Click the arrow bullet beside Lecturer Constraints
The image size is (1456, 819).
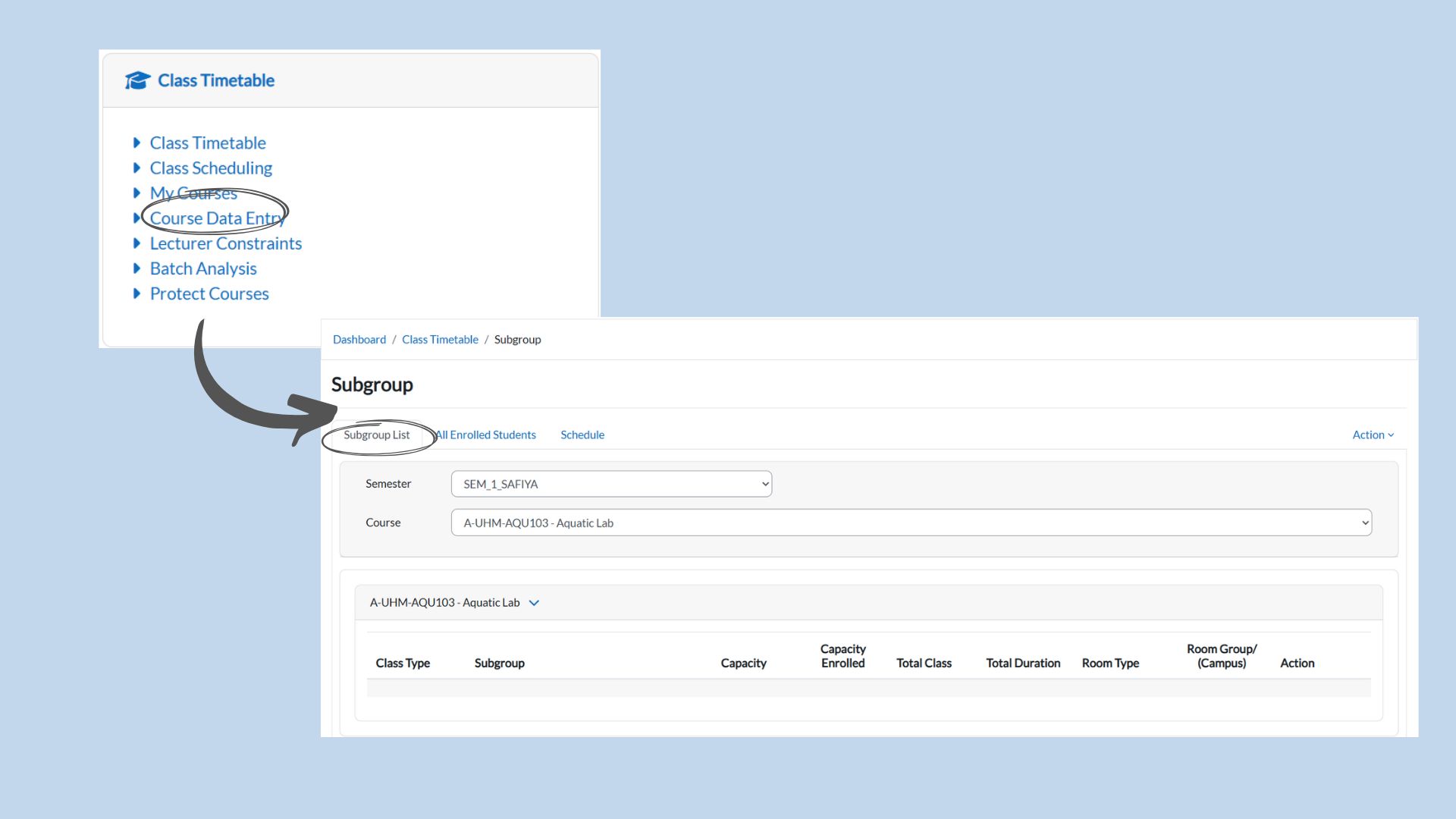(136, 243)
